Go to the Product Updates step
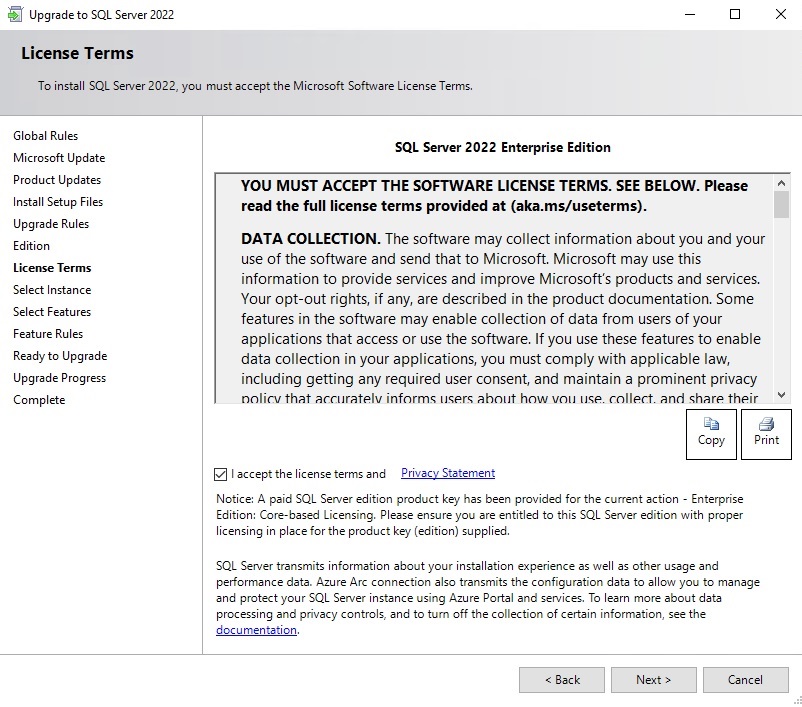Viewport: 802px width, 707px height. pyautogui.click(x=57, y=180)
